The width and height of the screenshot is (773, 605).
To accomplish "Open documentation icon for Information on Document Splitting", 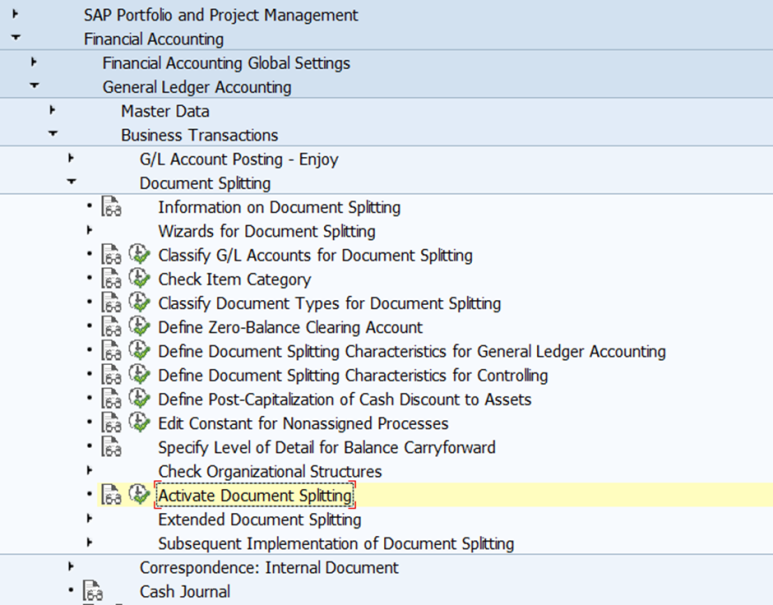I will (x=111, y=207).
